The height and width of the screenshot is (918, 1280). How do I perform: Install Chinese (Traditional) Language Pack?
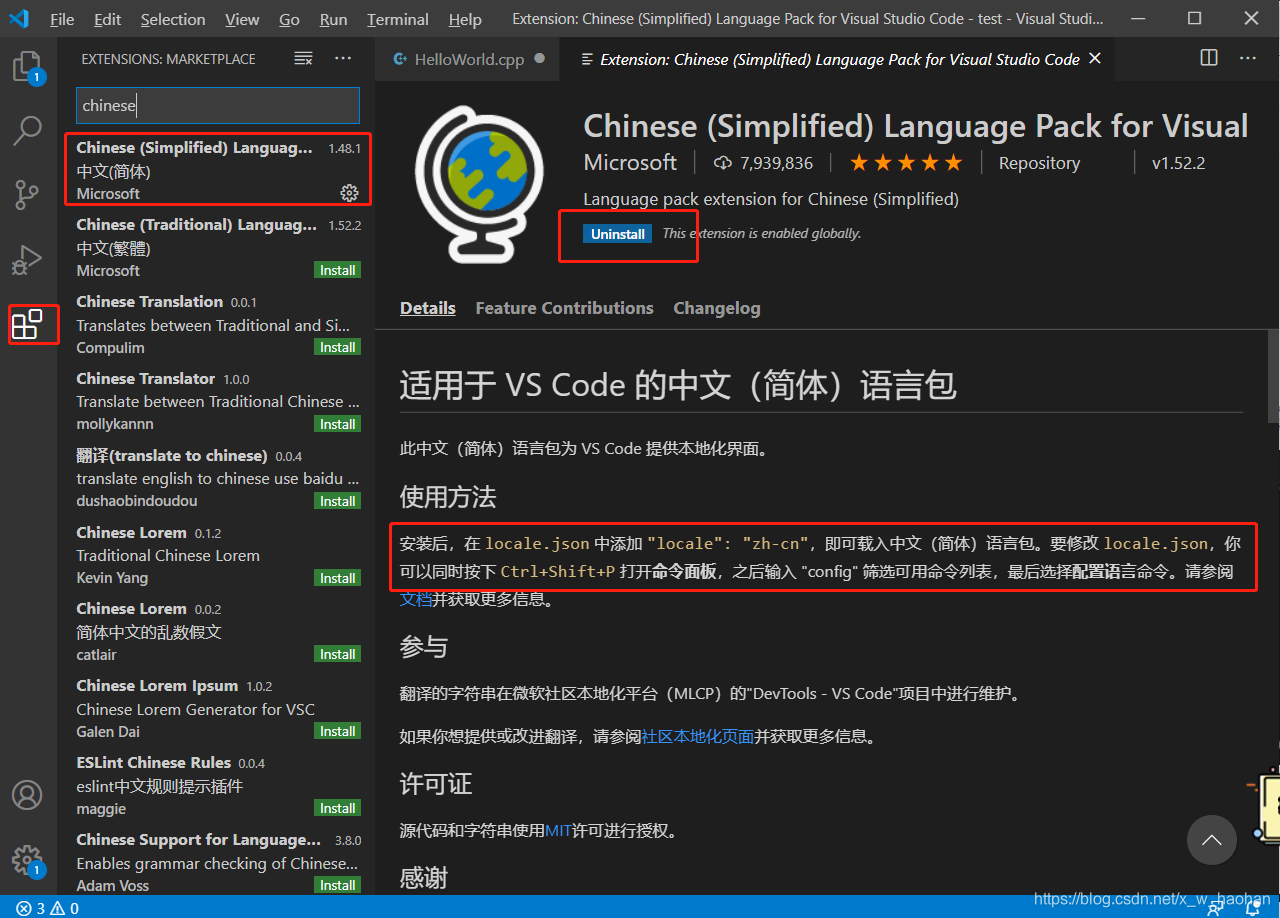pyautogui.click(x=338, y=270)
